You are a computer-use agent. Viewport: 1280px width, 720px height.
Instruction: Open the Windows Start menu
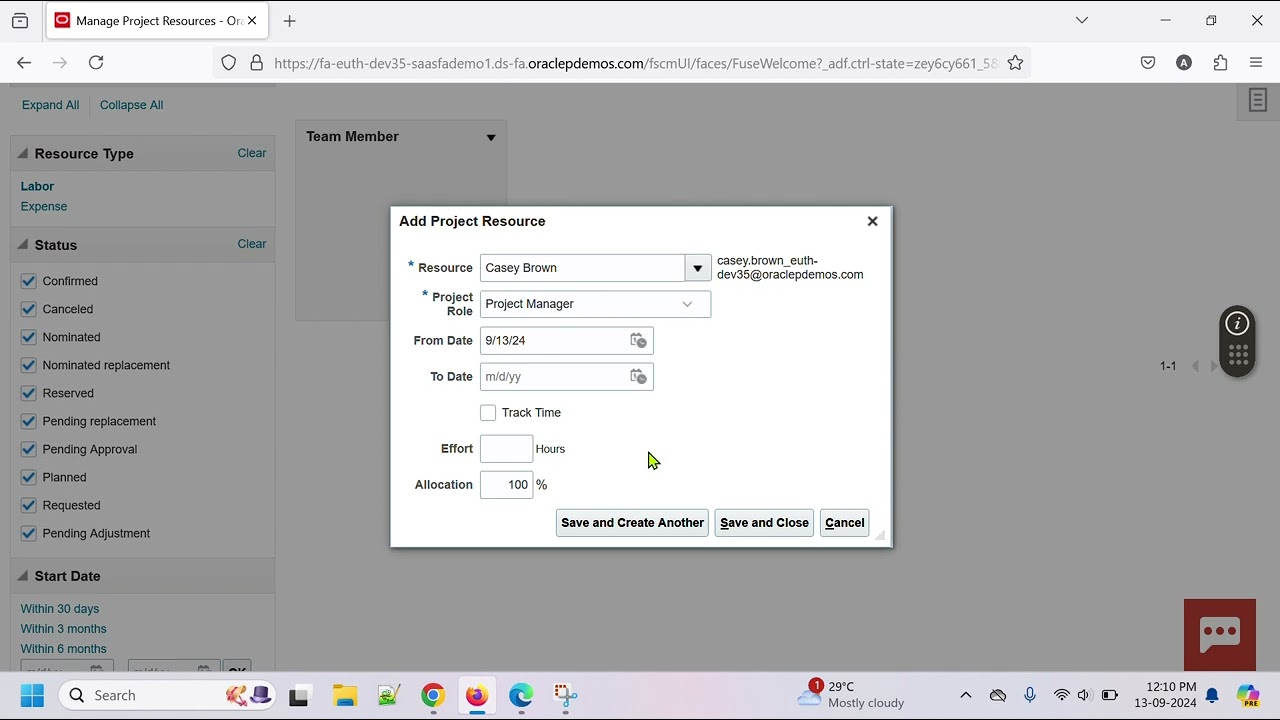32,696
